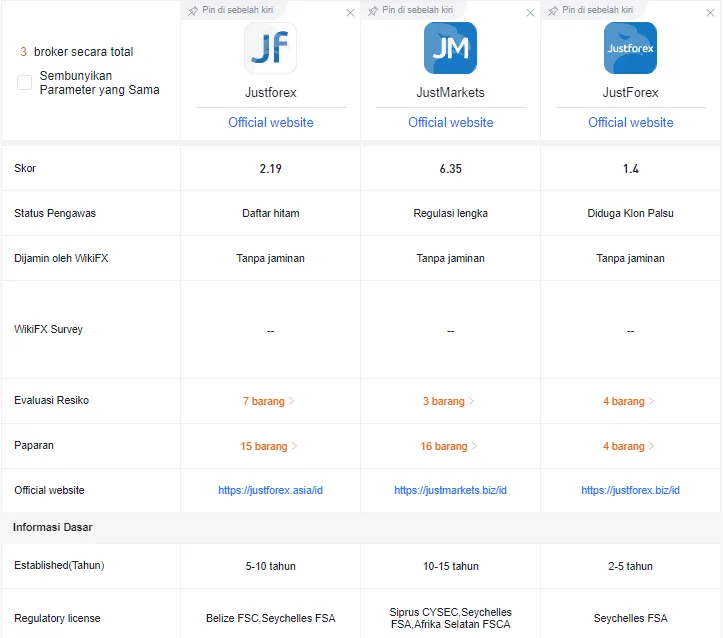Visit https://justmarkets.biz/id link
This screenshot has width=723, height=638.
(450, 490)
